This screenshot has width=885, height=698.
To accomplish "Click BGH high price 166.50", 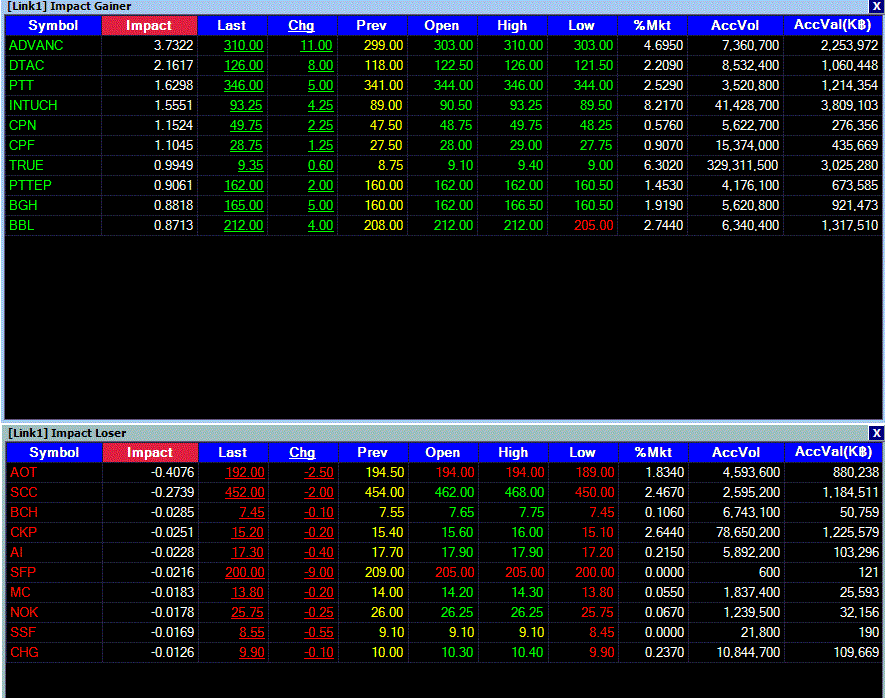I will point(523,205).
